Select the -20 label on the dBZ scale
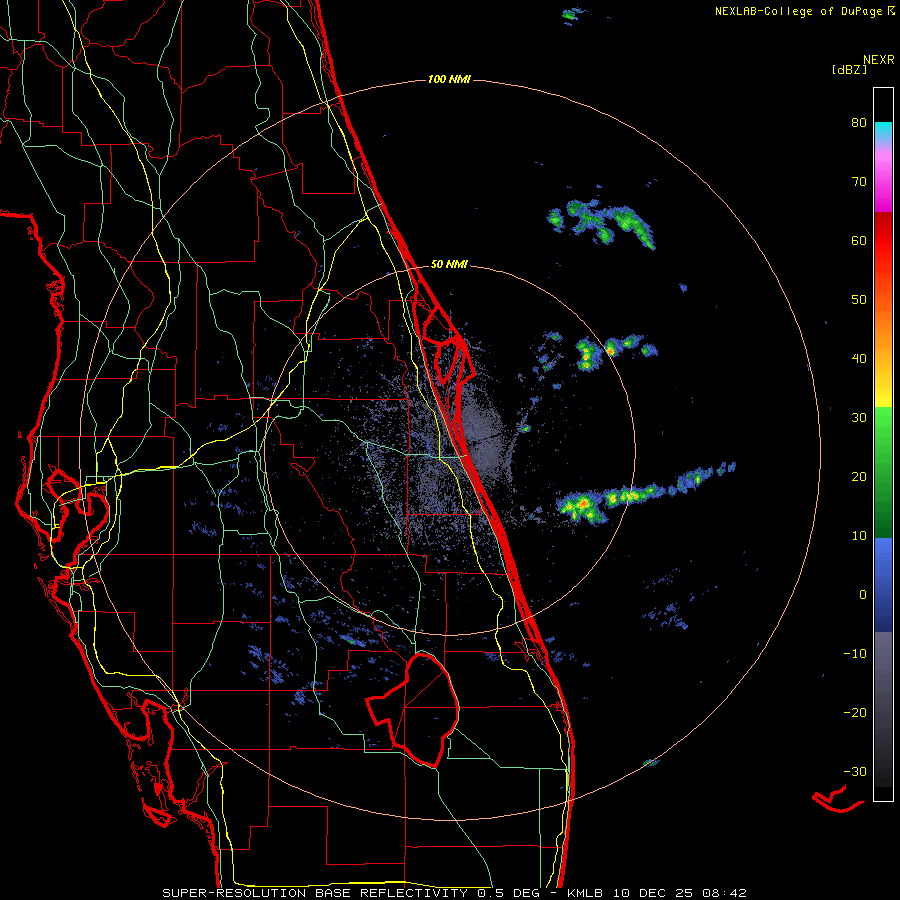The width and height of the screenshot is (900, 900). click(x=855, y=712)
